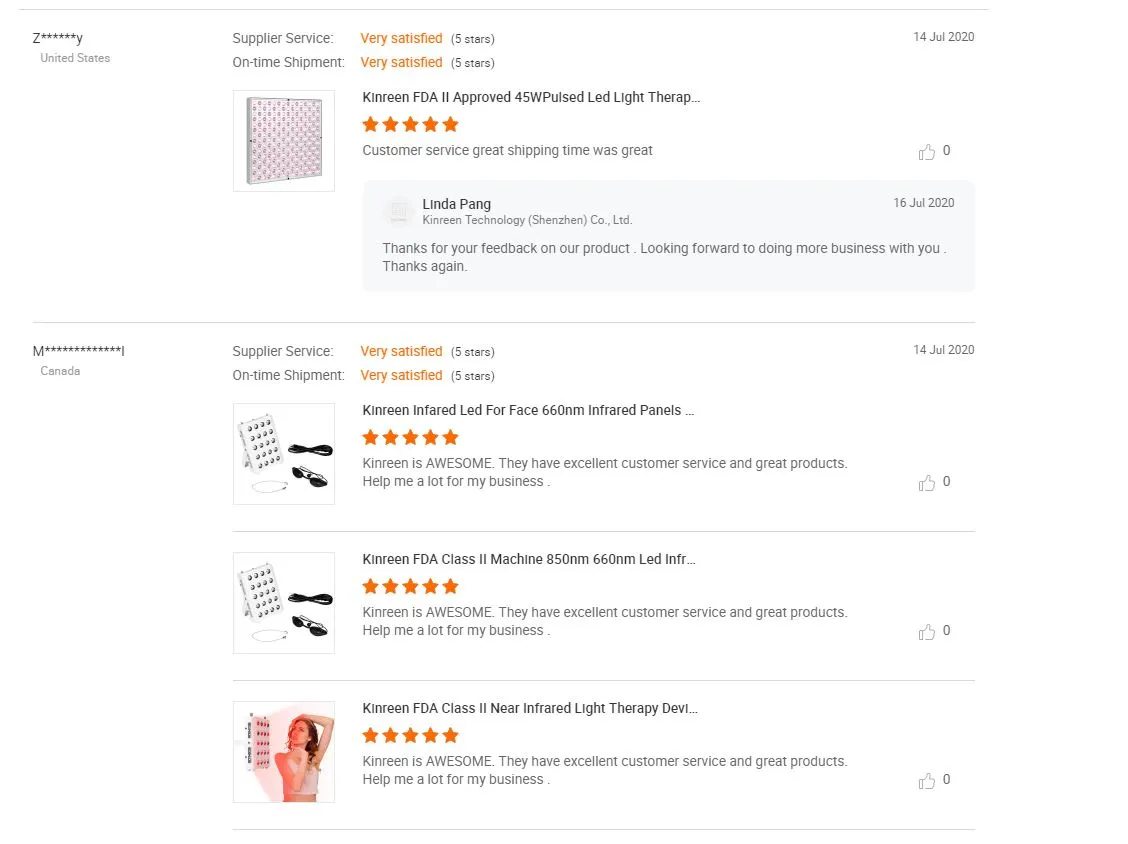Screen dimensions: 1128x844
Task: Like the 'Customer service great shipping' review
Action: [x=927, y=152]
